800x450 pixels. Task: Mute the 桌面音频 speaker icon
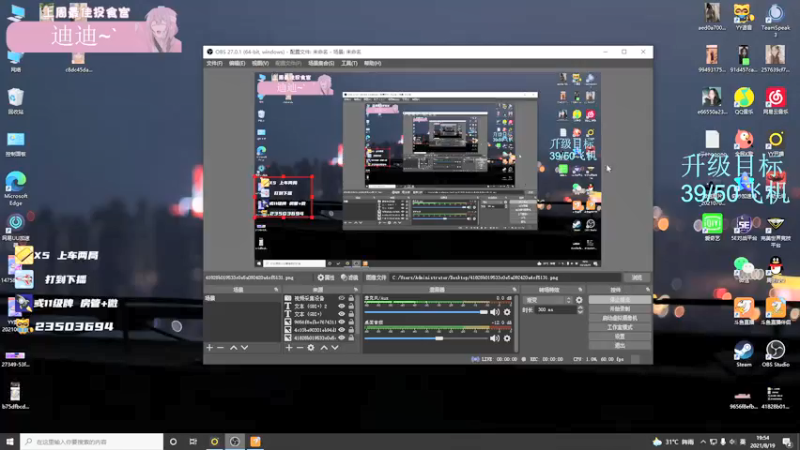pos(495,338)
